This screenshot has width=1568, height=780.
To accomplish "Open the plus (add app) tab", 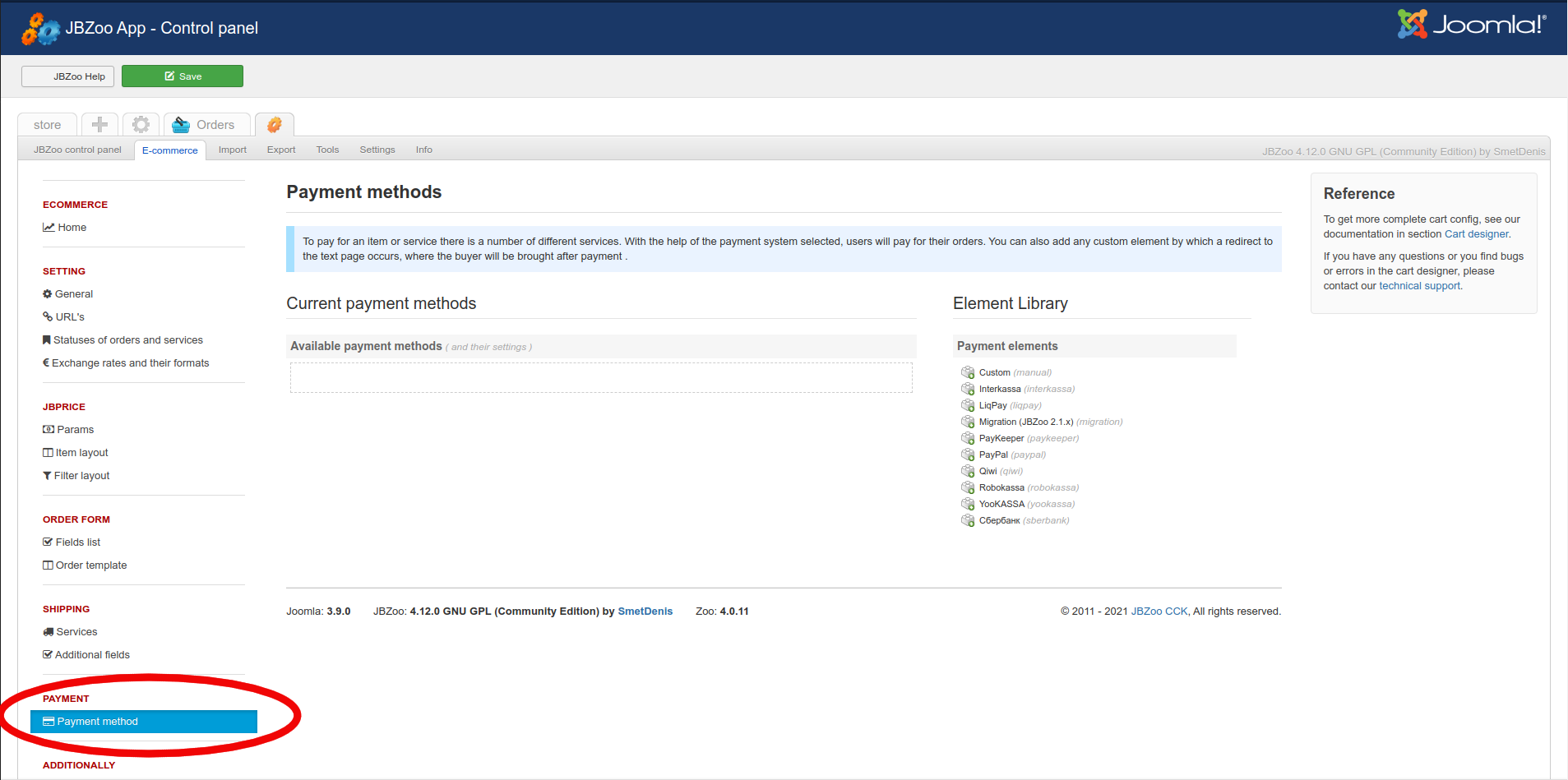I will (99, 124).
